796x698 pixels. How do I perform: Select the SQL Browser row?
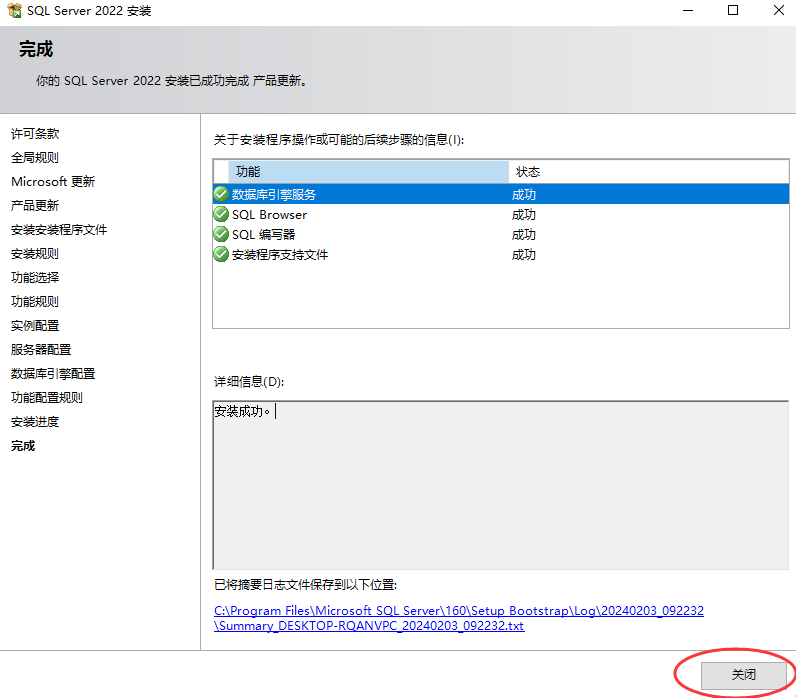click(x=501, y=214)
